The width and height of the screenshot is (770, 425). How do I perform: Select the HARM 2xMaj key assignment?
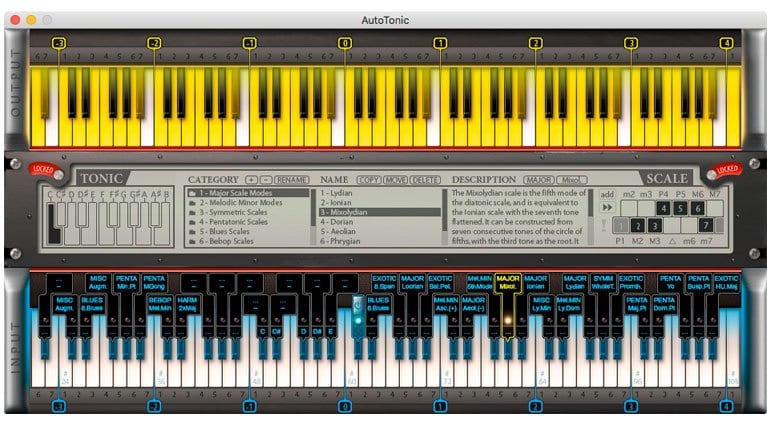pyautogui.click(x=187, y=304)
